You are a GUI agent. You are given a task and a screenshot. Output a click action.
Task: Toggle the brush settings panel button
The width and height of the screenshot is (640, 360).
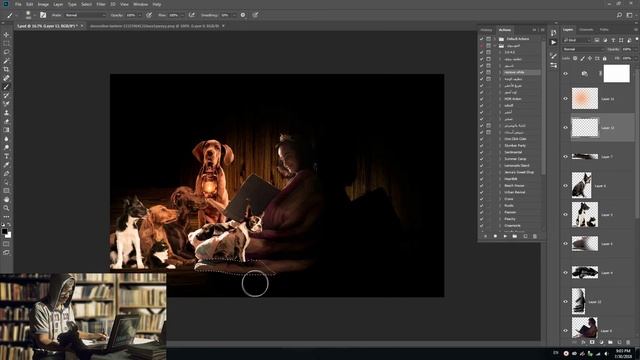click(43, 15)
